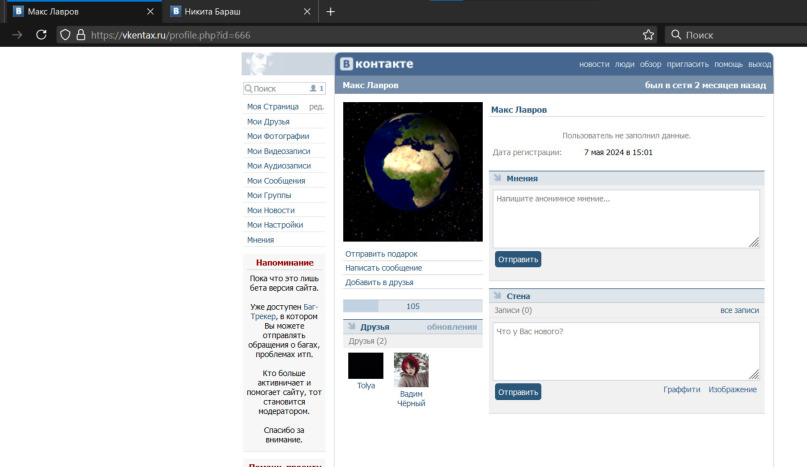Click the padlock site security icon

tap(81, 35)
